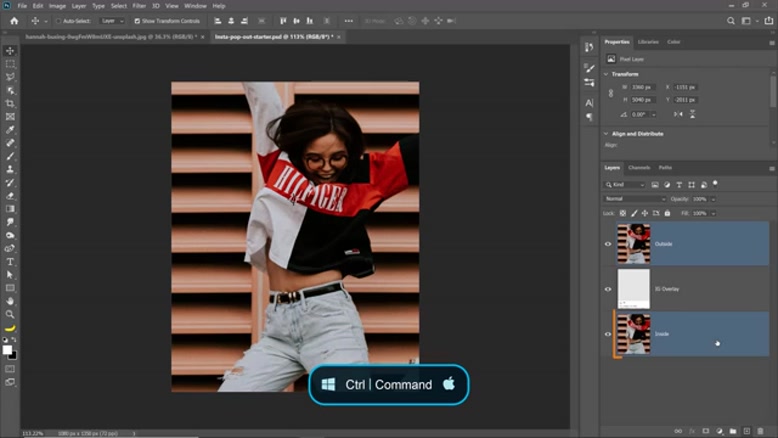Select the IG Overlay layer thumbnail

(634, 289)
